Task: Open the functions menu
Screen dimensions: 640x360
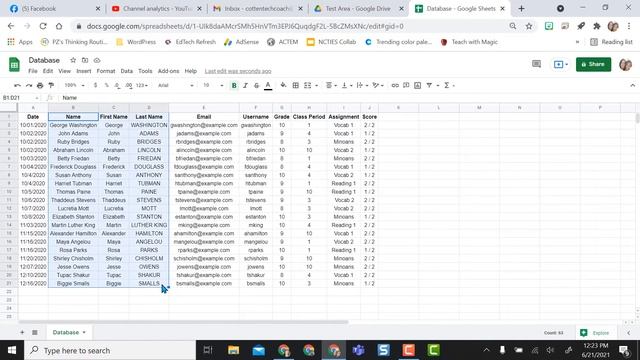Action: click(x=449, y=85)
